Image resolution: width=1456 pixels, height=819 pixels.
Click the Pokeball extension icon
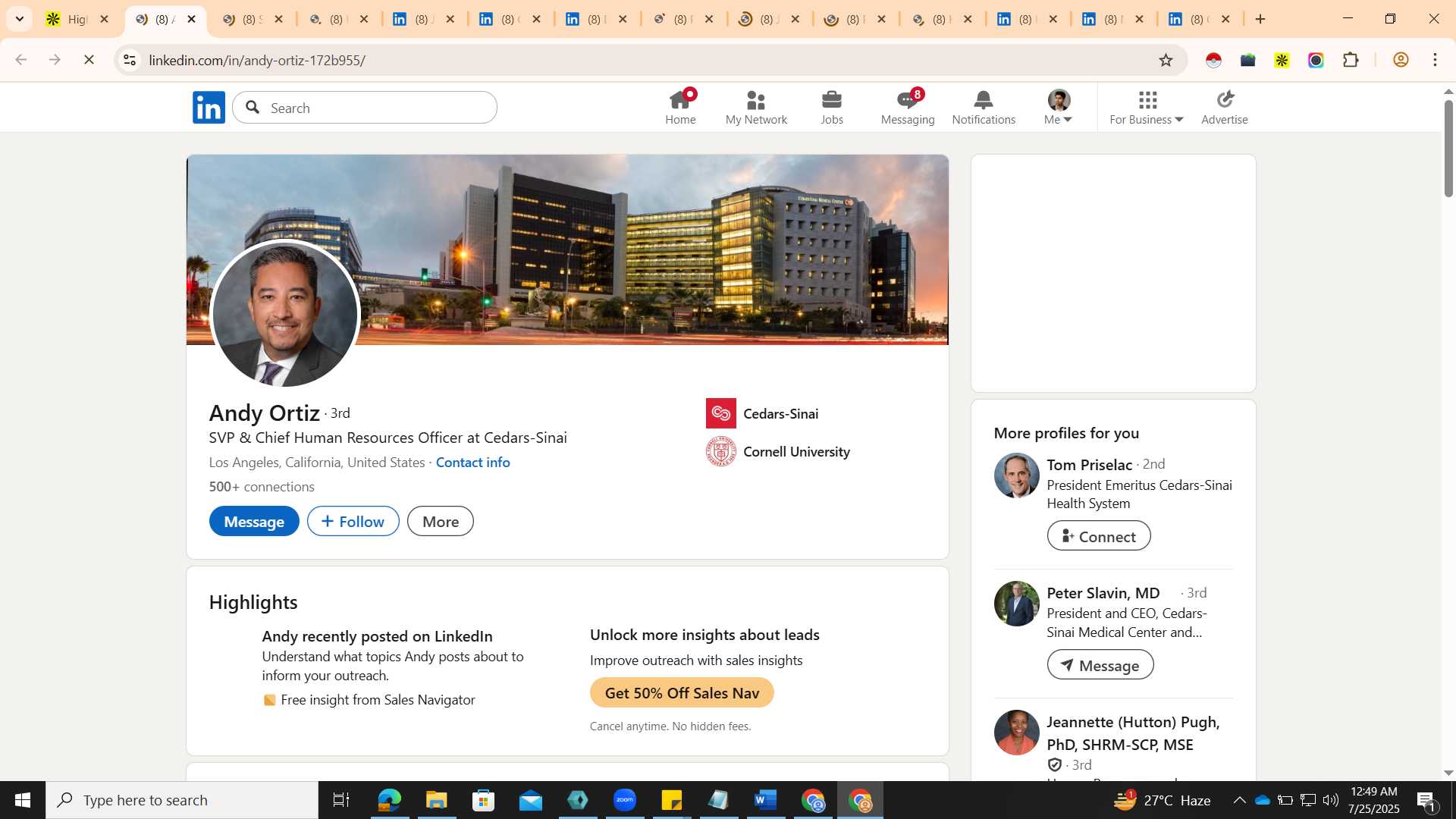click(1213, 60)
